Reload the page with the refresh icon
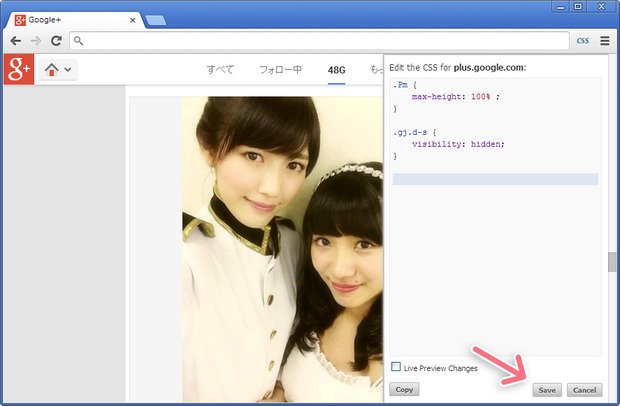The height and width of the screenshot is (406, 620). coord(56,41)
